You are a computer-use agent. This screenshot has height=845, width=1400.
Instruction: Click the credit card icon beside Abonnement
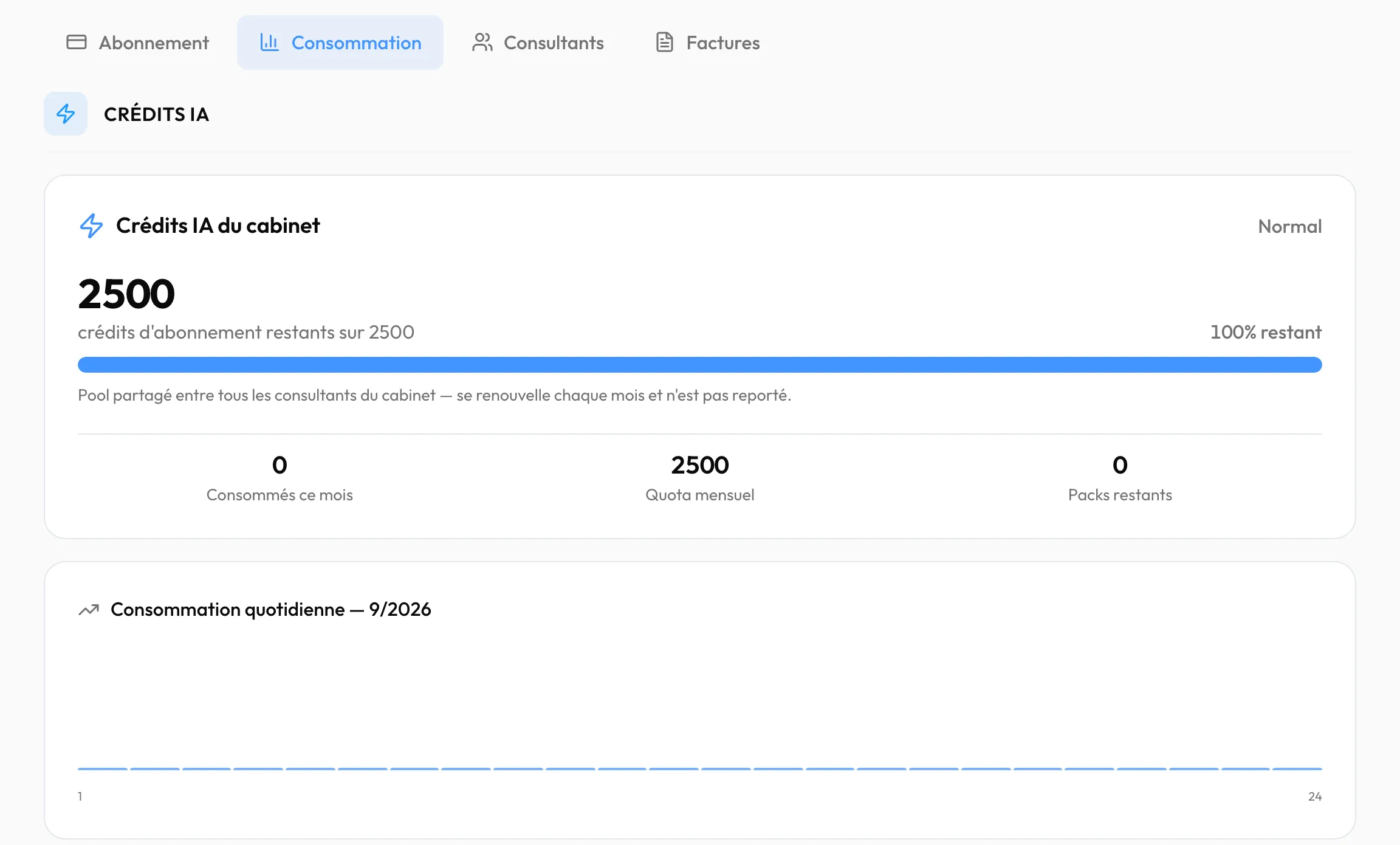point(77,42)
